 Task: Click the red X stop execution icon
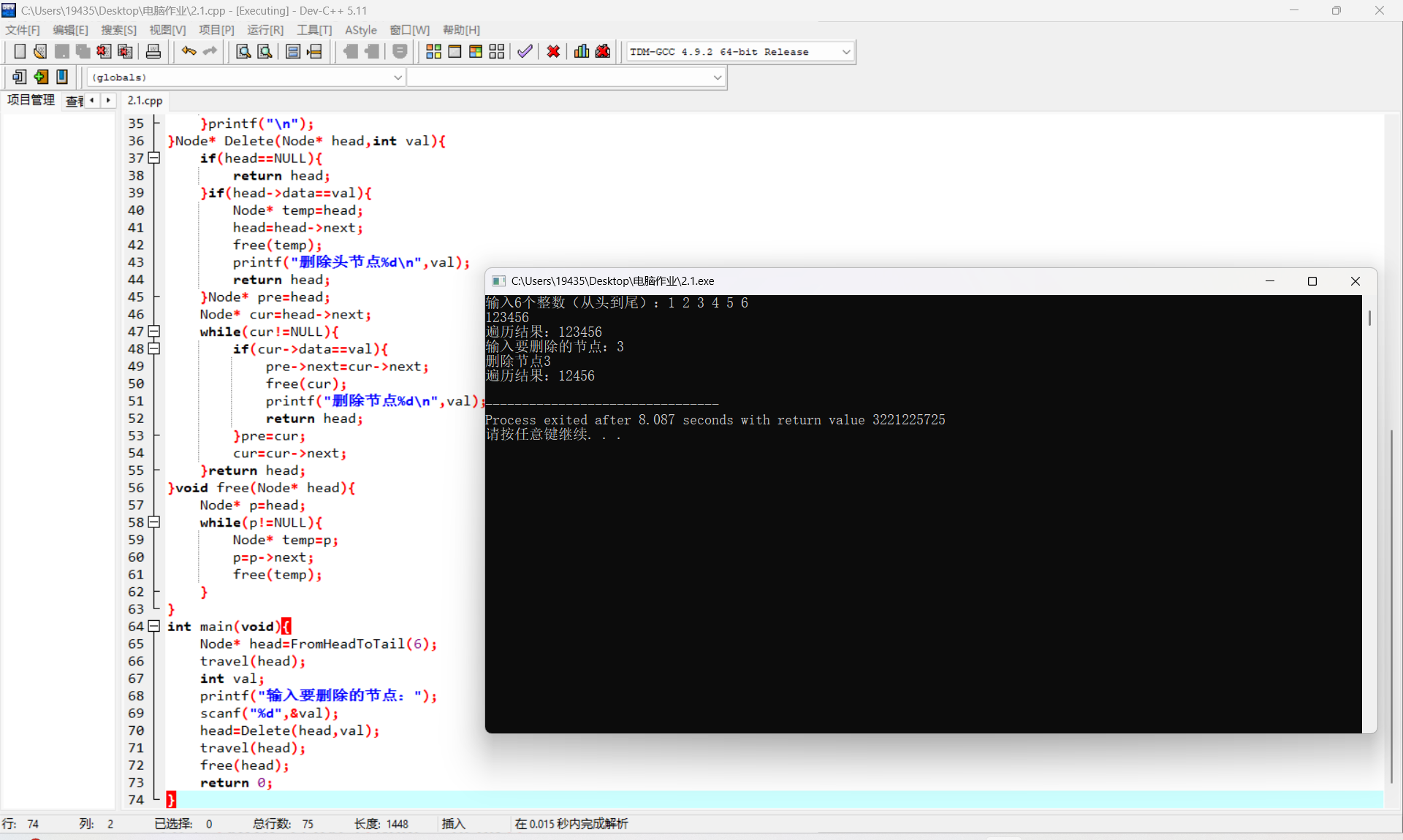[x=553, y=51]
